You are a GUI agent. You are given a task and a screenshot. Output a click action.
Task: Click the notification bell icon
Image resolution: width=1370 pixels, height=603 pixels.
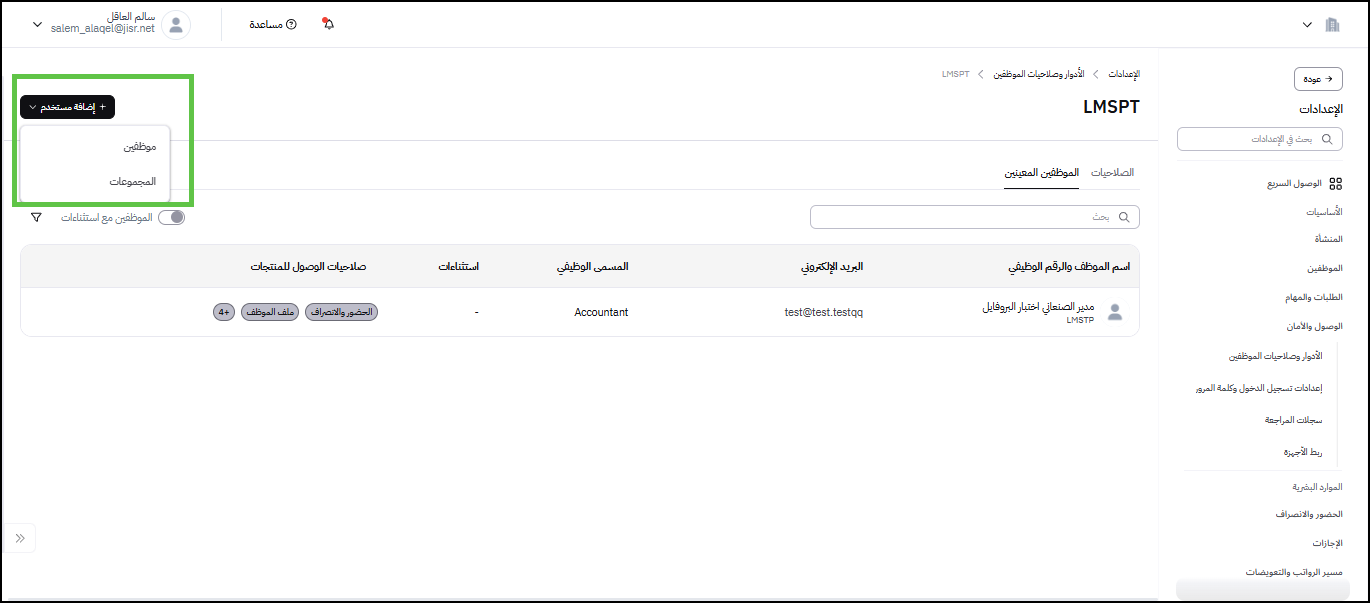pos(328,24)
